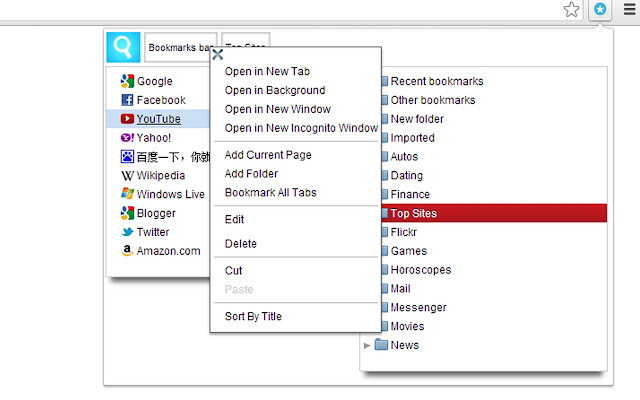Select the News folder label
This screenshot has height=400, width=640.
(404, 345)
